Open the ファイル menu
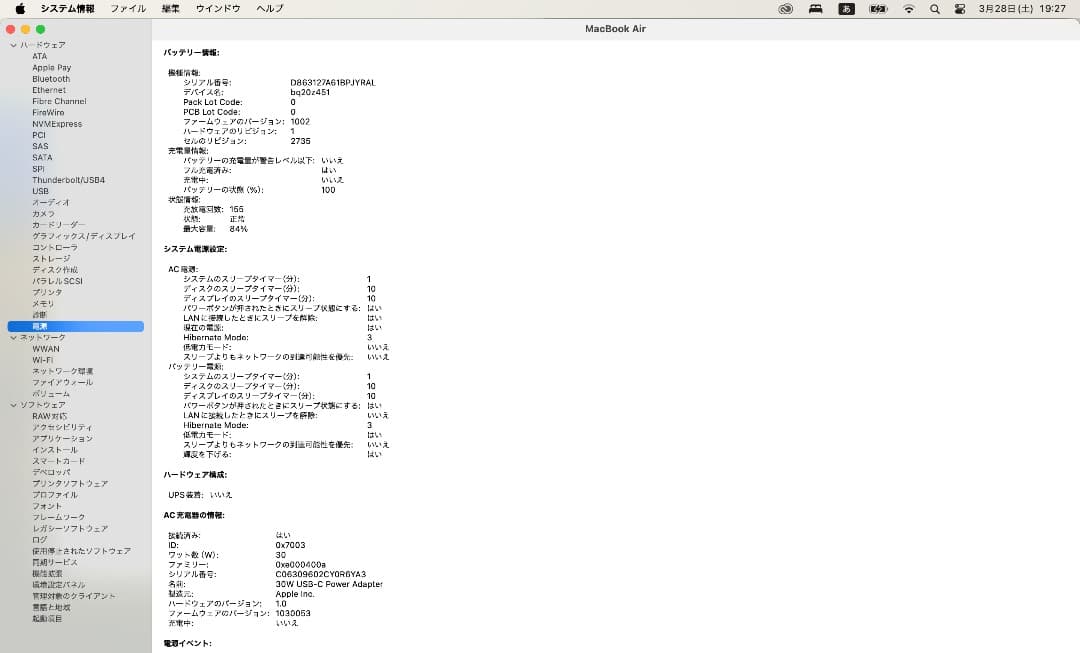Screen dimensions: 1080x653 (x=128, y=9)
